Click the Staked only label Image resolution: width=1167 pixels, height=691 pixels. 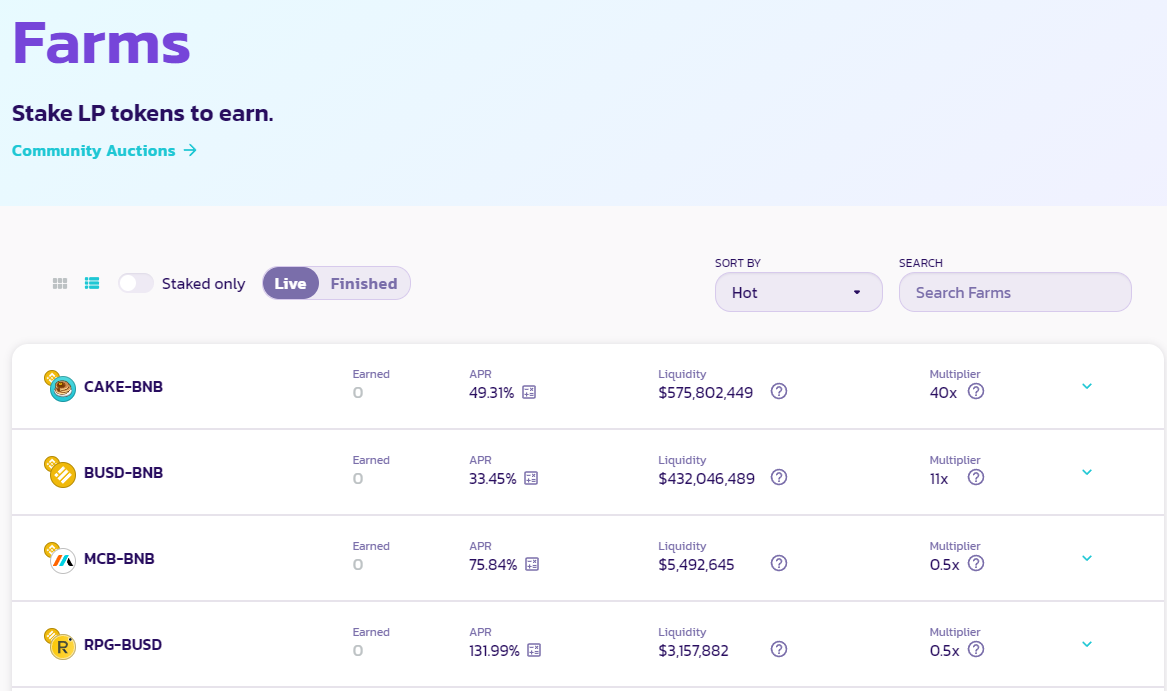[x=203, y=284]
